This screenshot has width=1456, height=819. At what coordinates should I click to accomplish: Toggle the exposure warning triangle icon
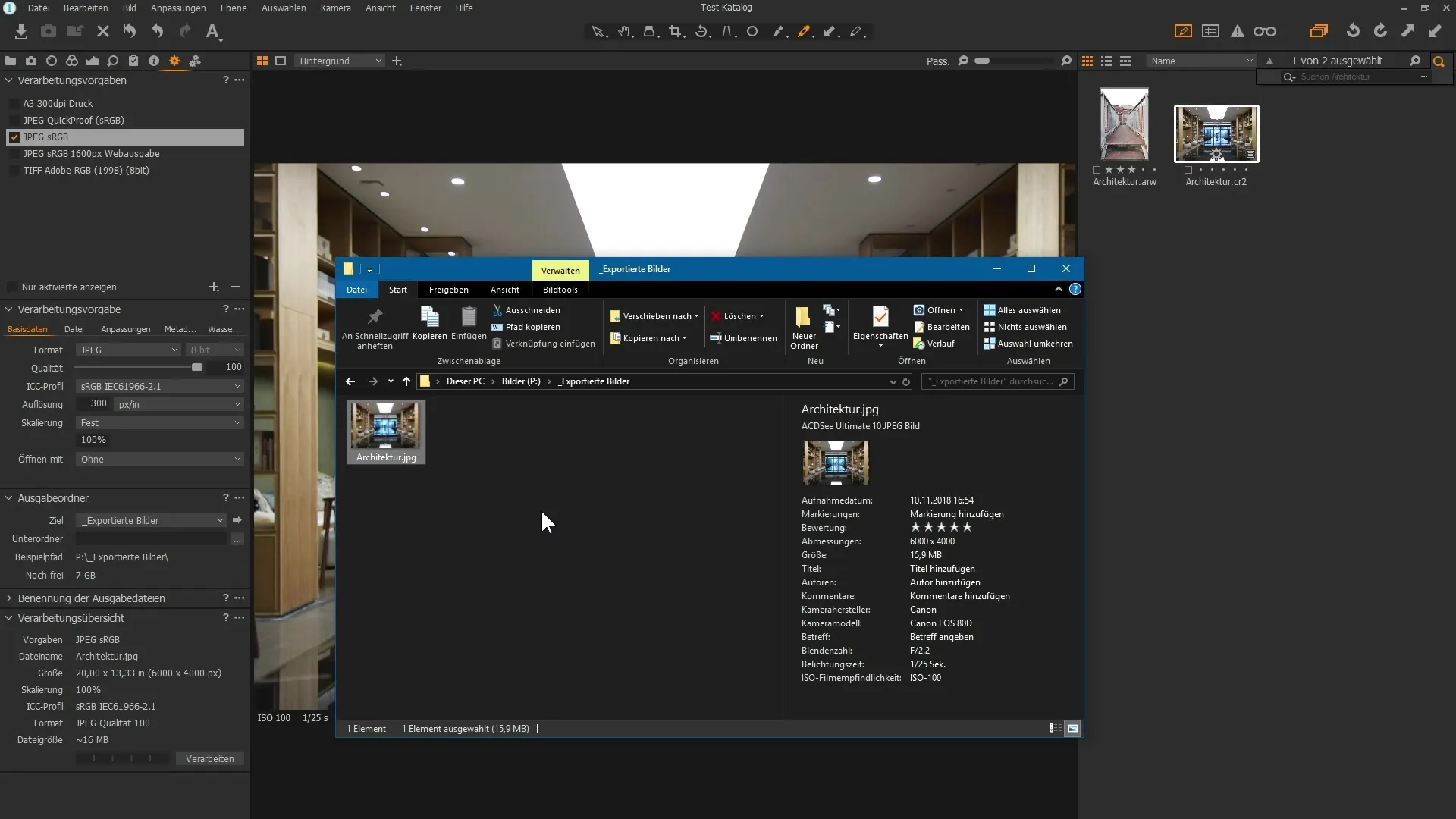[1238, 31]
